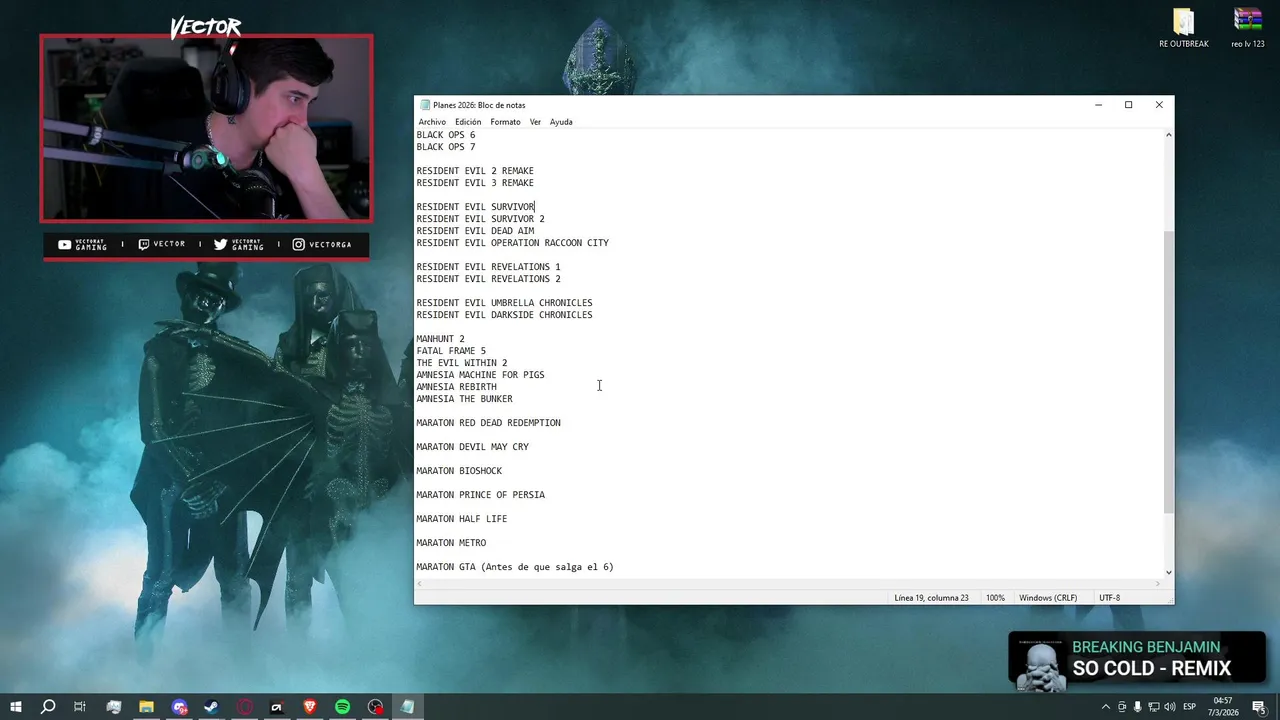Open the clock showing 04:57

pos(1225,707)
